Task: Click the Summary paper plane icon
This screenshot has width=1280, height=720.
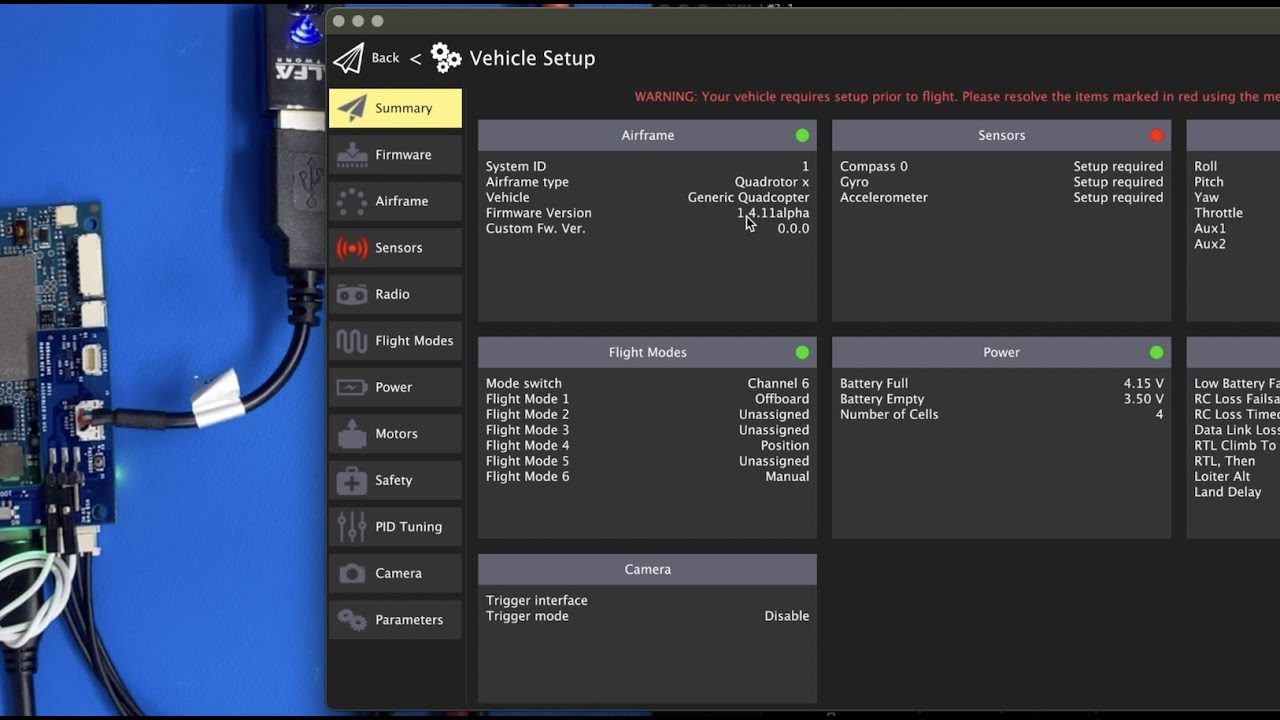Action: 351,108
